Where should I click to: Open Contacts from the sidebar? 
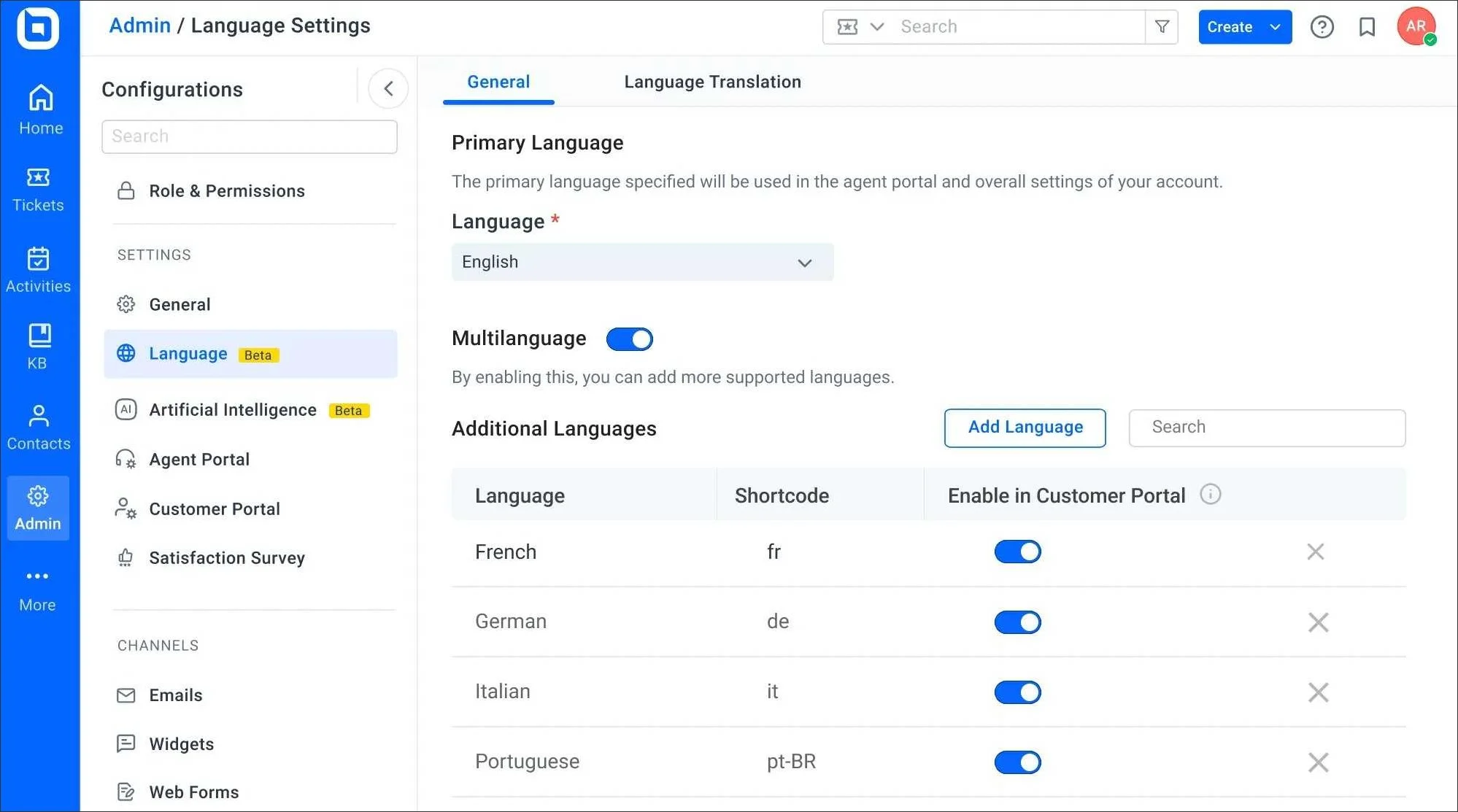(x=38, y=427)
